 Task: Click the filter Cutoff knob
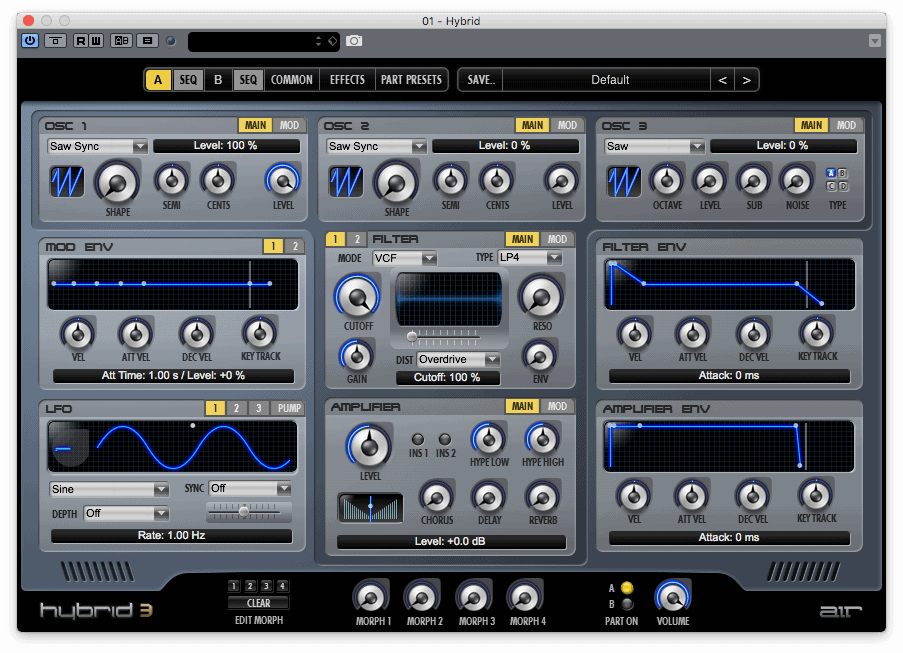tap(358, 297)
